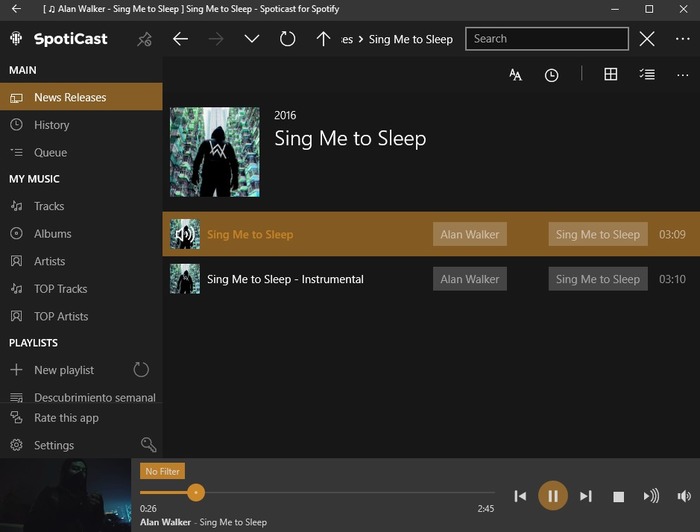Skip to the next track
The width and height of the screenshot is (700, 532).
(586, 496)
